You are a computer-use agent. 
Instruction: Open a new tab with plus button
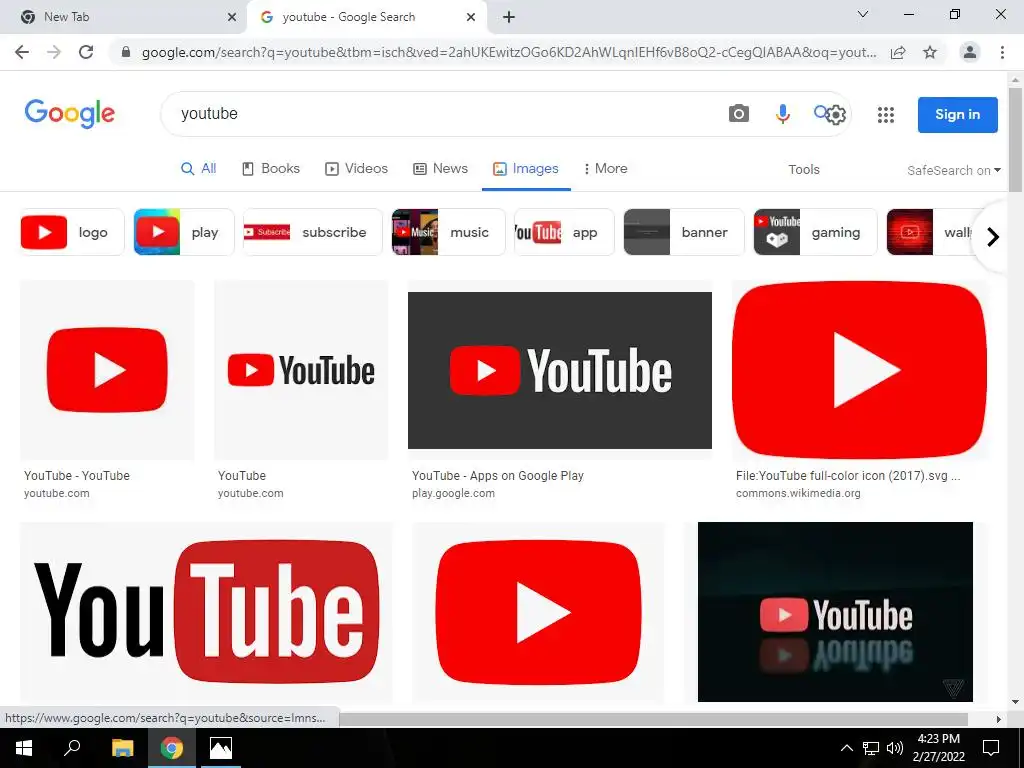[x=509, y=18]
